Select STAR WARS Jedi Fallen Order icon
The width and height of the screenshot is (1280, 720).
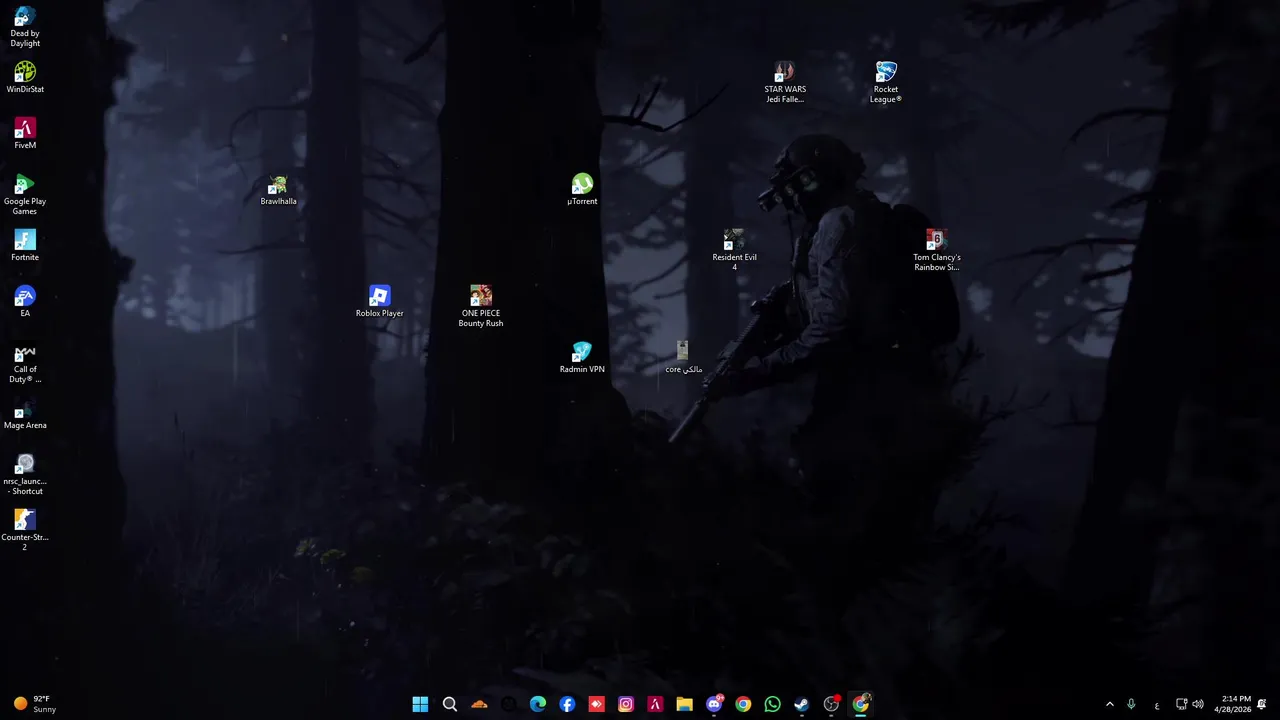point(785,83)
